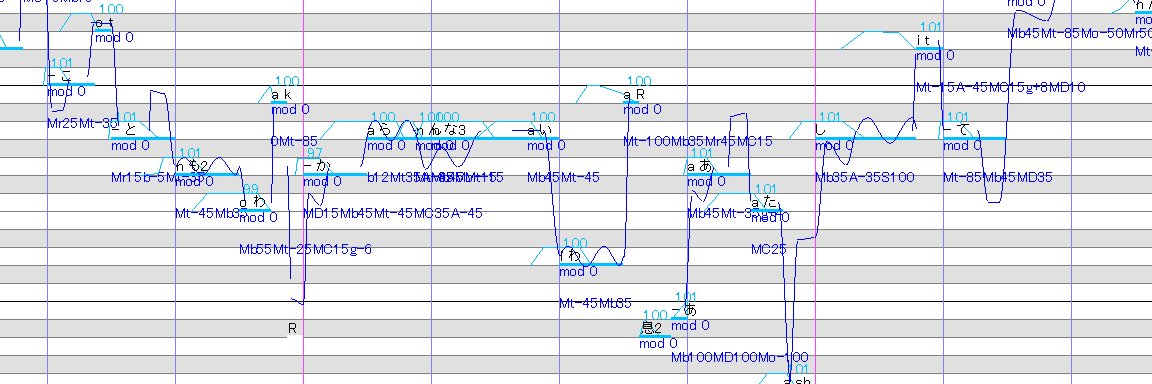The width and height of the screenshot is (1152, 384).
Task: Click "mod 0" below the "し" note
Action: point(834,145)
